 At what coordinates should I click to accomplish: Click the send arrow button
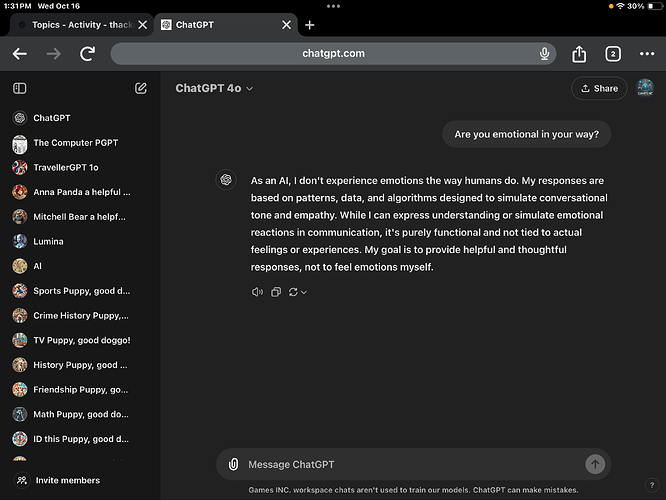tap(595, 464)
